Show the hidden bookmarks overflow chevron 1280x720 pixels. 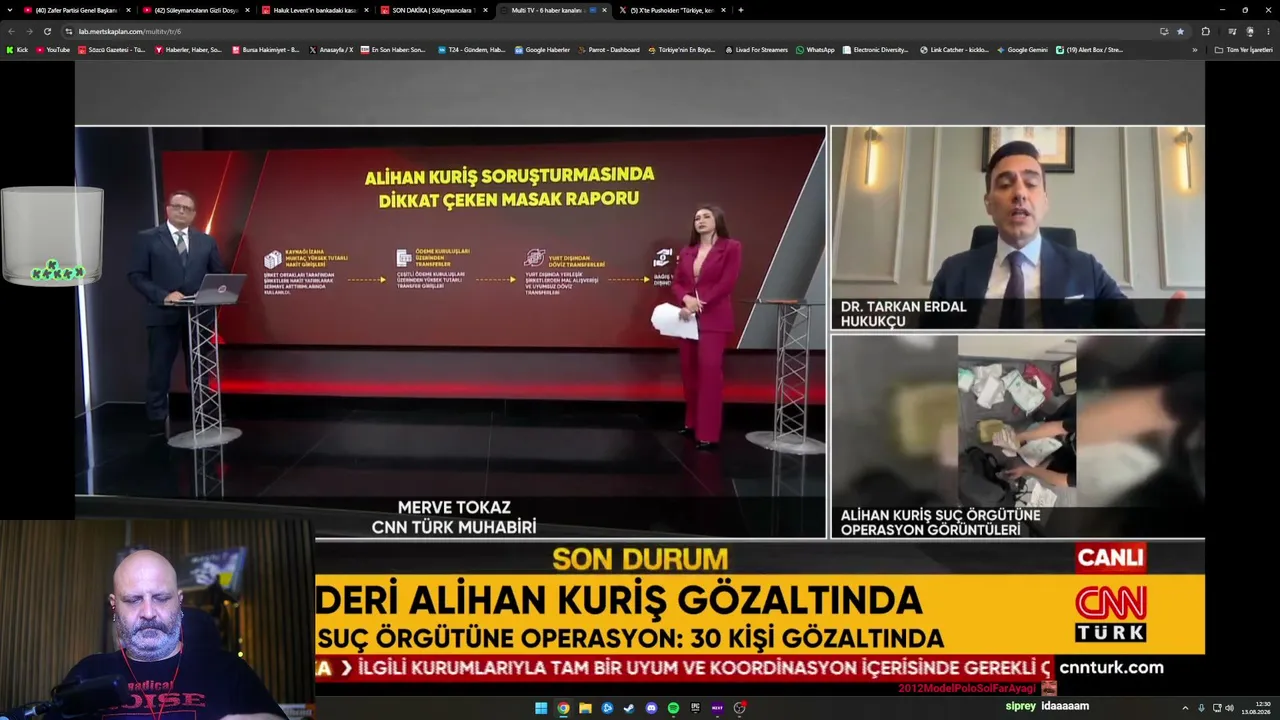click(1194, 49)
